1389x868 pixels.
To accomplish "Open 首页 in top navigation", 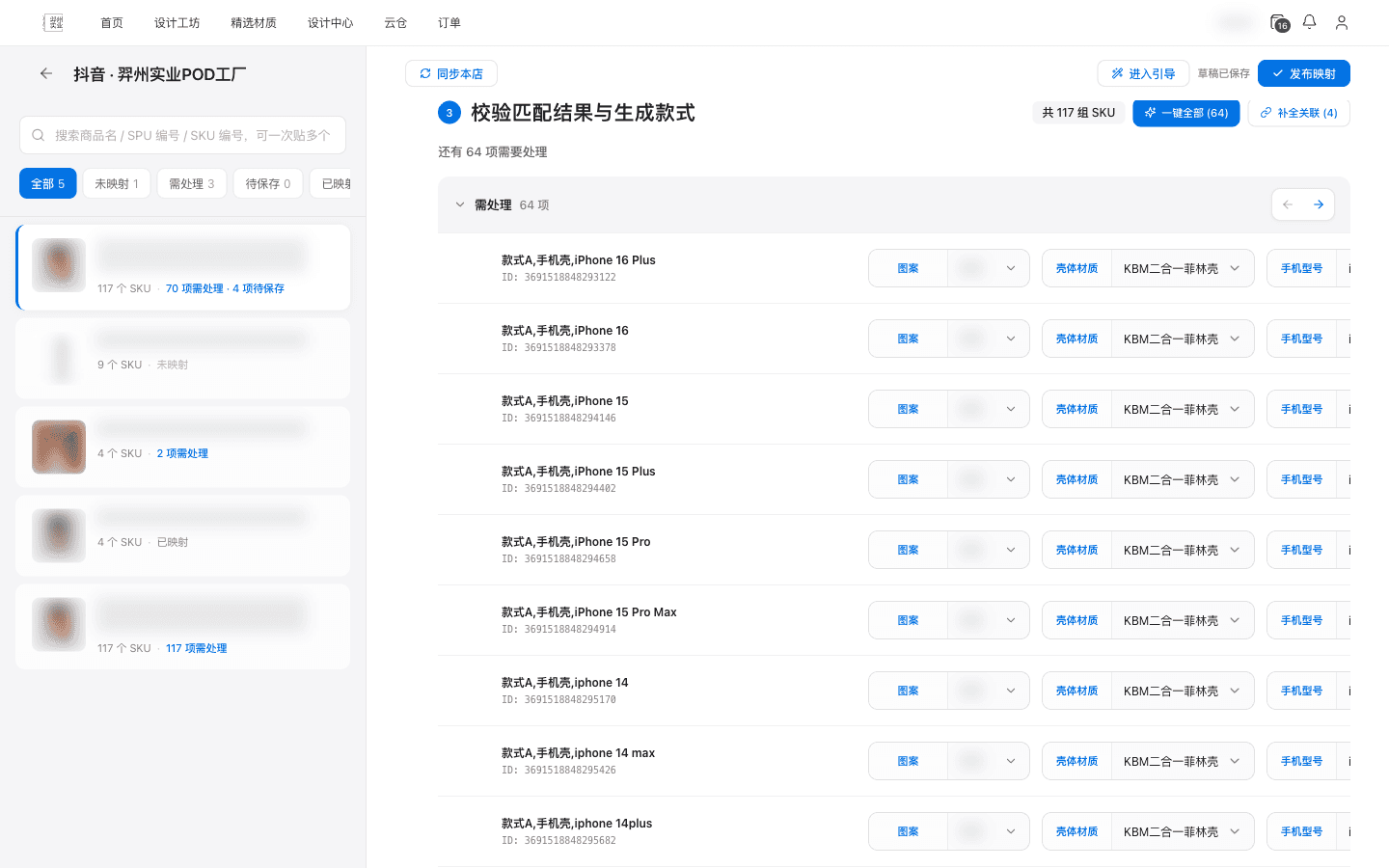I will [112, 22].
